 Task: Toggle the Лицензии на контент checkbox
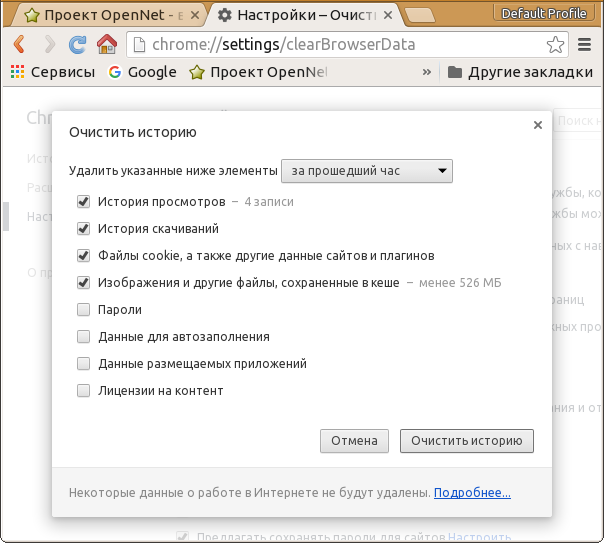[x=84, y=391]
